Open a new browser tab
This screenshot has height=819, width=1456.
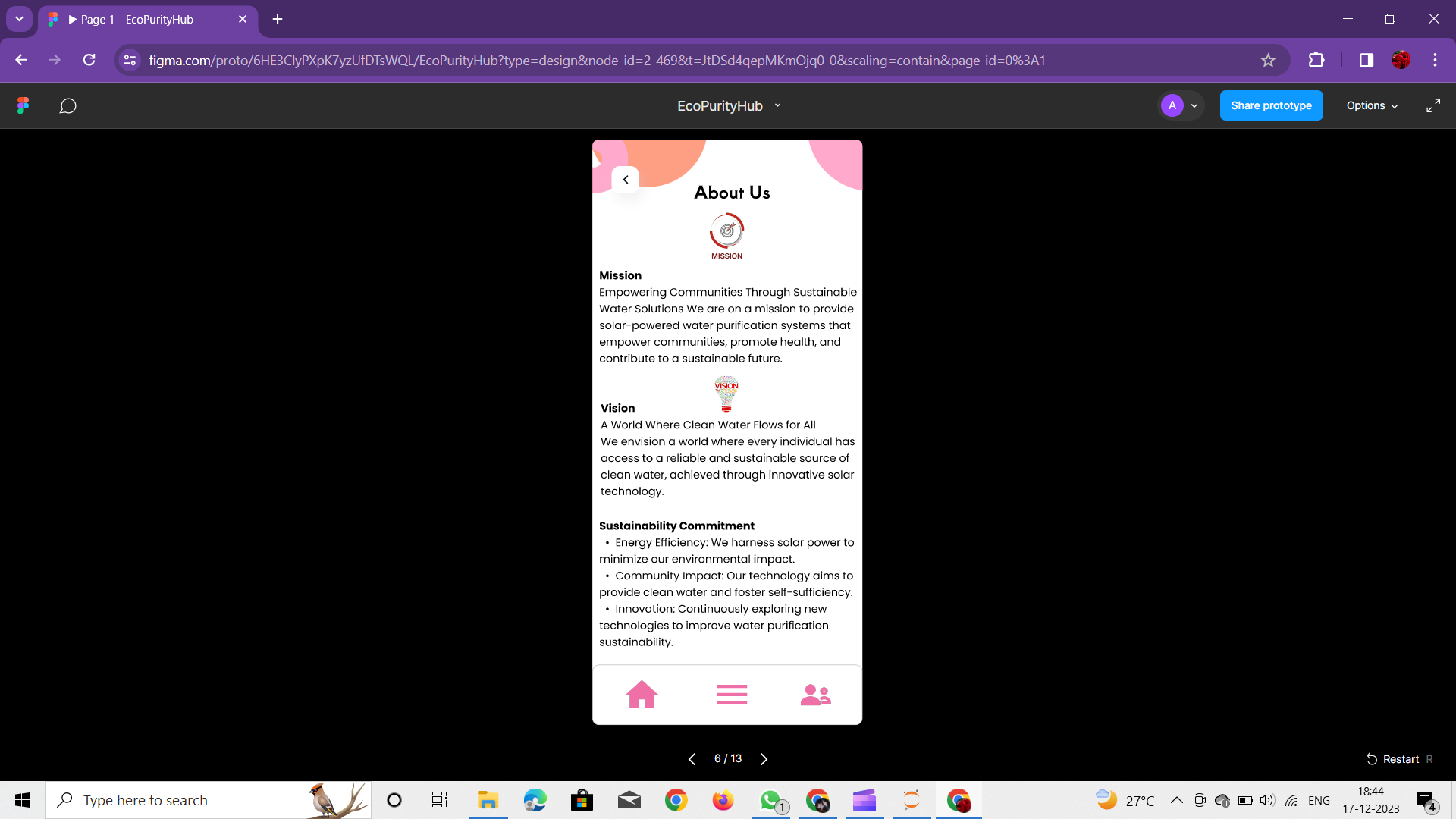(278, 19)
